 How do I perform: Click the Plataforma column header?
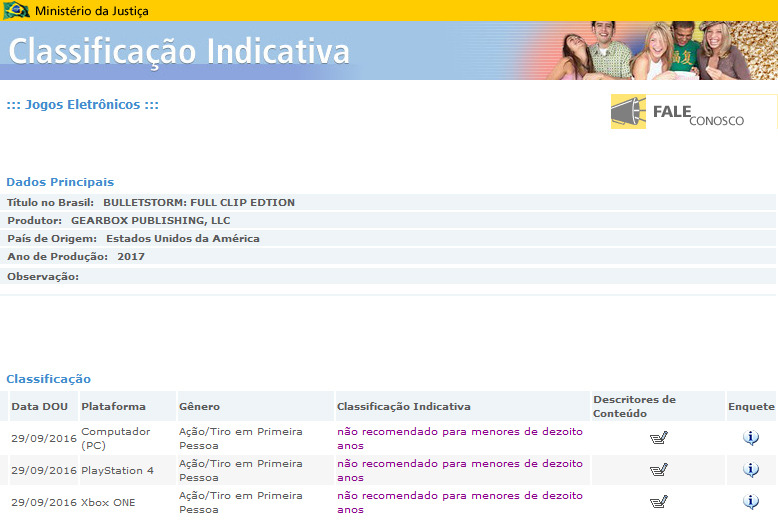pos(113,406)
